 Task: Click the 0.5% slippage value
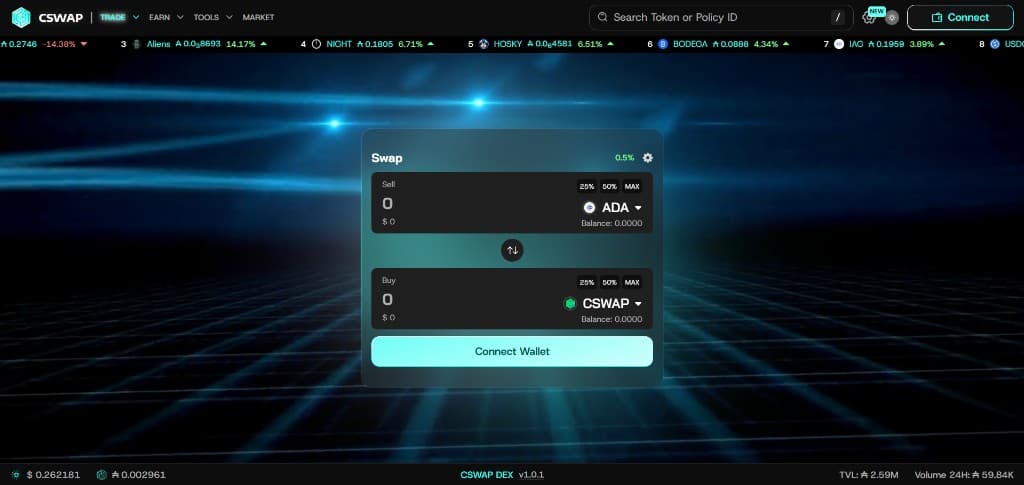click(624, 158)
